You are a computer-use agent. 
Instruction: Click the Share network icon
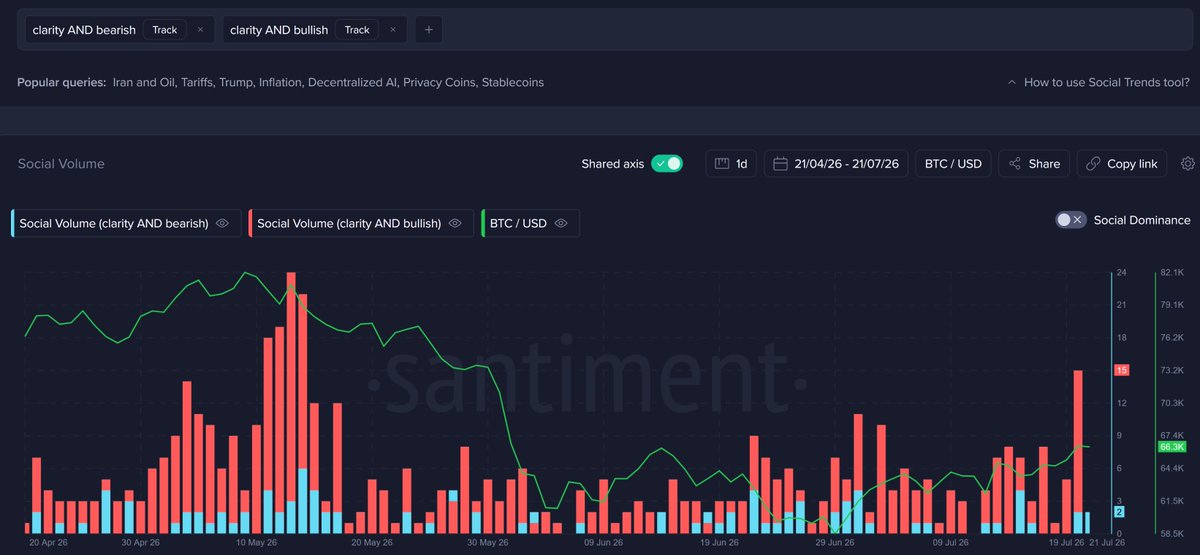pyautogui.click(x=1015, y=164)
